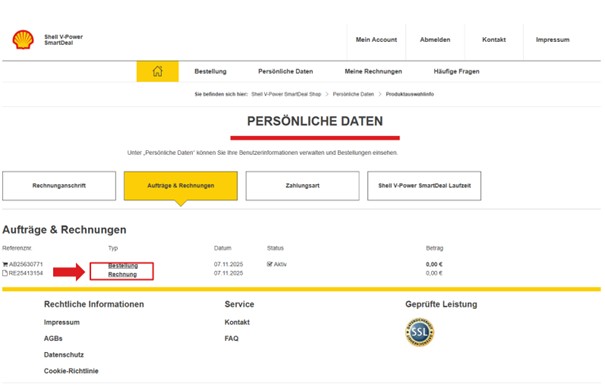
Task: Select the Zahlungsart tab
Action: [x=302, y=186]
